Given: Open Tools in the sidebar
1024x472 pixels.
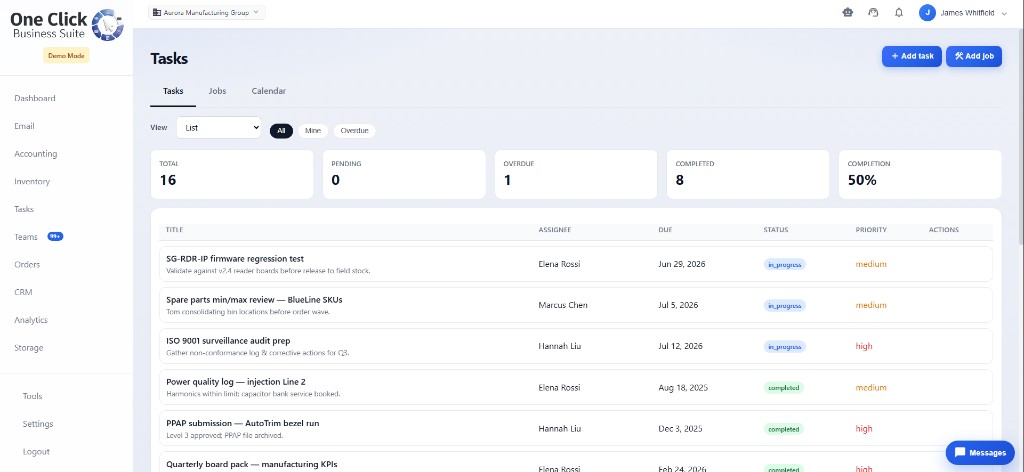Looking at the screenshot, I should pos(32,396).
